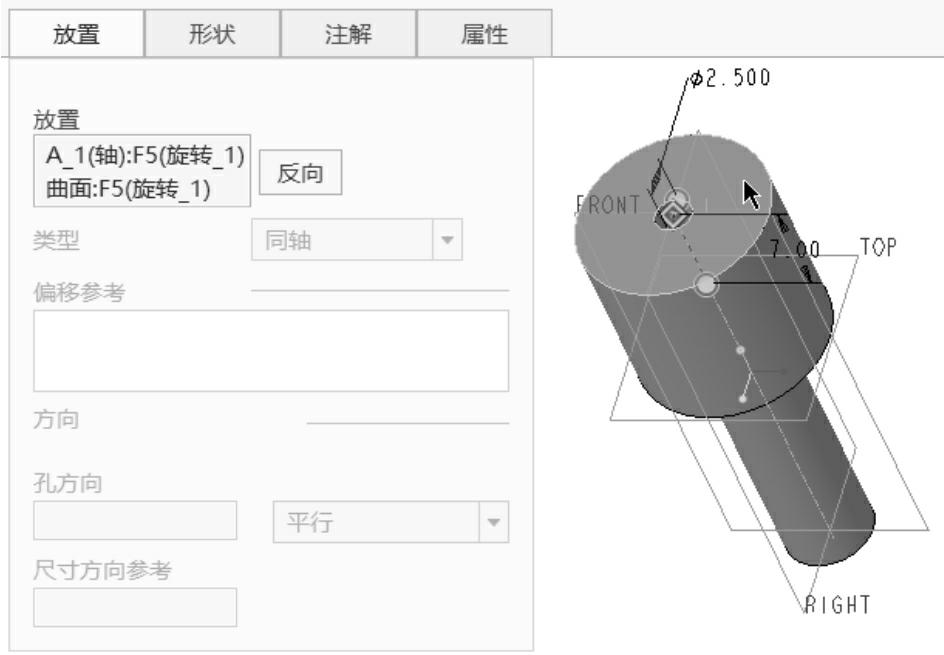Select the hole placement handle on top face

tap(672, 214)
